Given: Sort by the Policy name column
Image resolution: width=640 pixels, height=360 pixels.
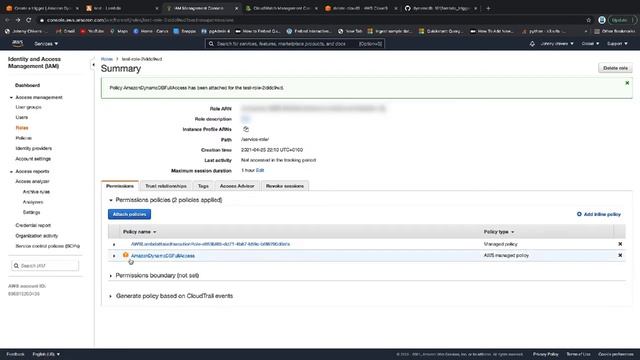Looking at the screenshot, I should pyautogui.click(x=139, y=231).
